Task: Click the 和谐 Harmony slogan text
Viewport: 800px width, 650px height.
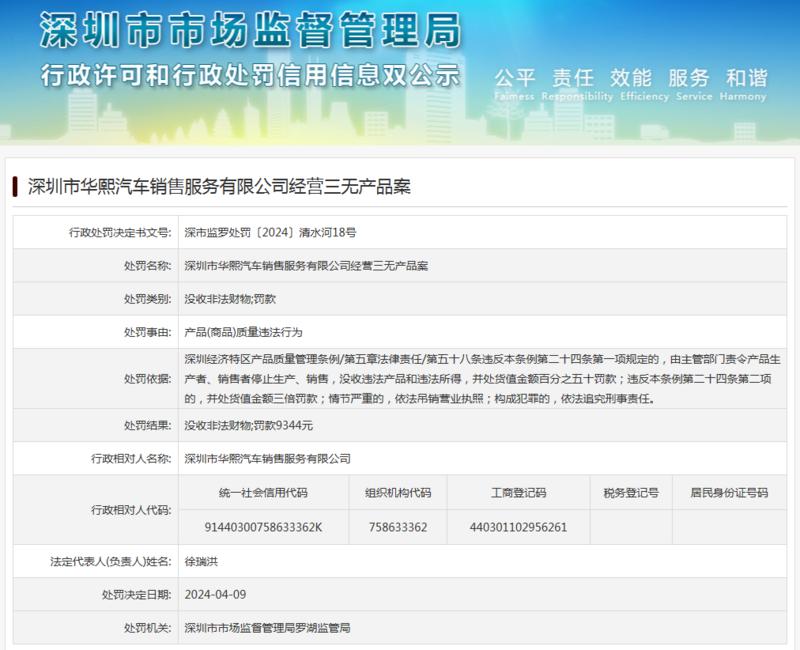Action: click(743, 85)
